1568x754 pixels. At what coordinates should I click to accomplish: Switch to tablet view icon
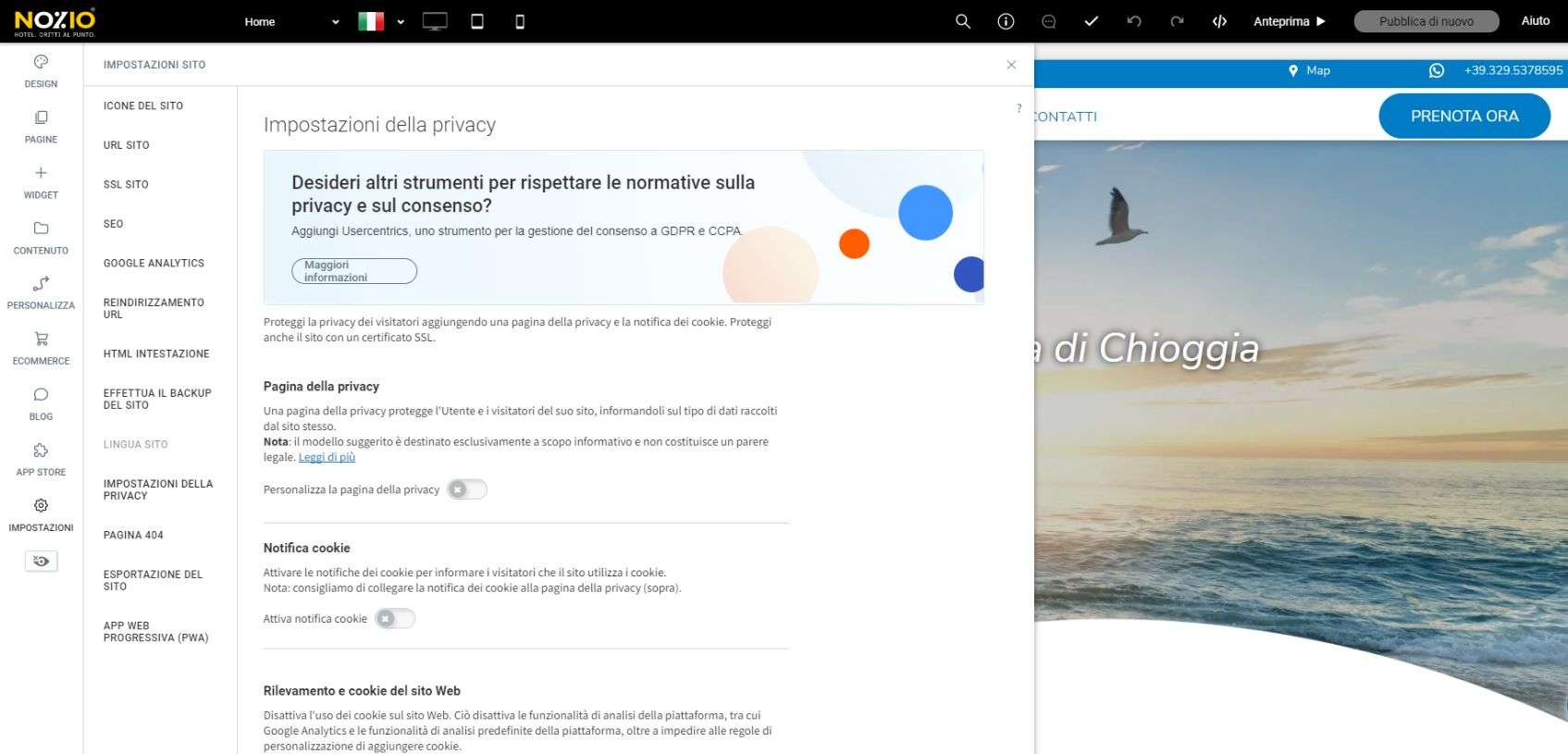point(477,21)
